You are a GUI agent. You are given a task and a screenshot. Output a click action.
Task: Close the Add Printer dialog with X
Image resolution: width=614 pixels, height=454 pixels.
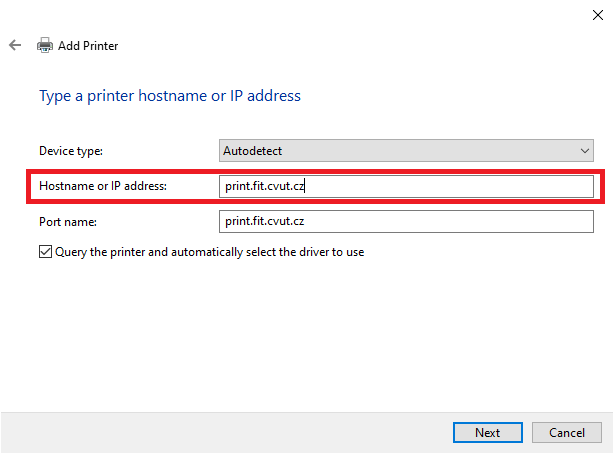point(598,15)
